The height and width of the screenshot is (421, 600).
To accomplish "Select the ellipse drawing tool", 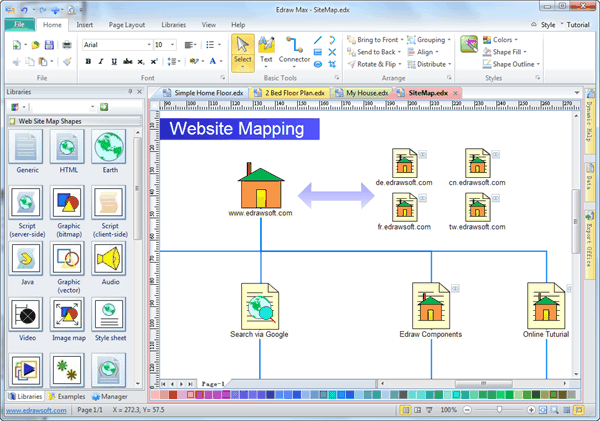I will pyautogui.click(x=318, y=64).
